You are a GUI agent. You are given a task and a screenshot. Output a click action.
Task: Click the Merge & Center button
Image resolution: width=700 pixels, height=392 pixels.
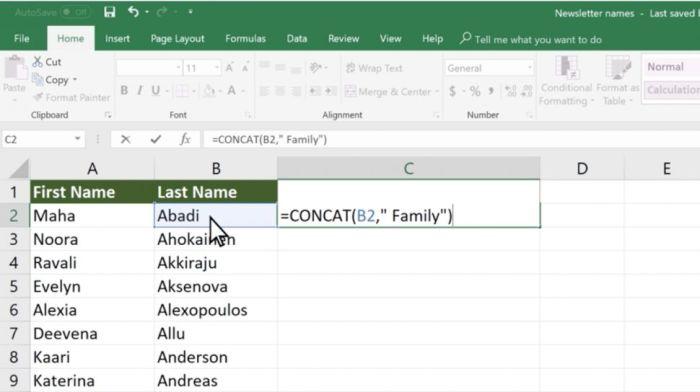click(388, 92)
